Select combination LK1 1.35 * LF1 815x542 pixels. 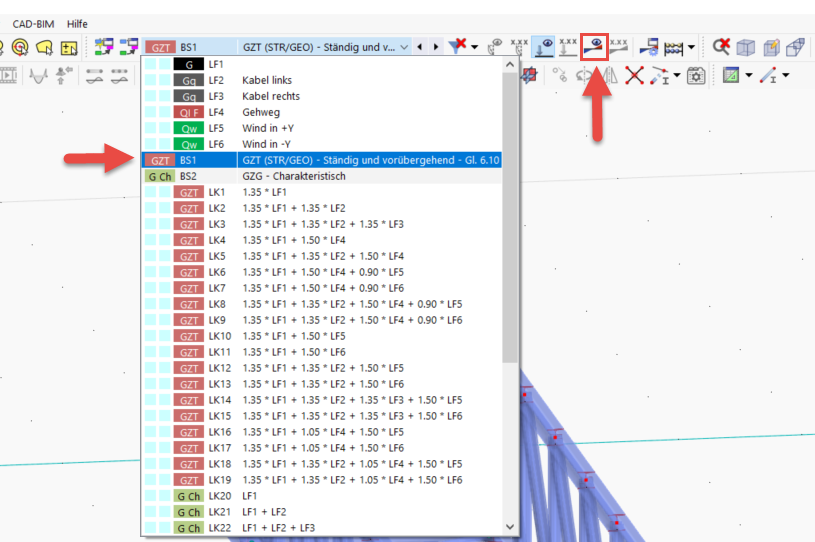(x=322, y=192)
